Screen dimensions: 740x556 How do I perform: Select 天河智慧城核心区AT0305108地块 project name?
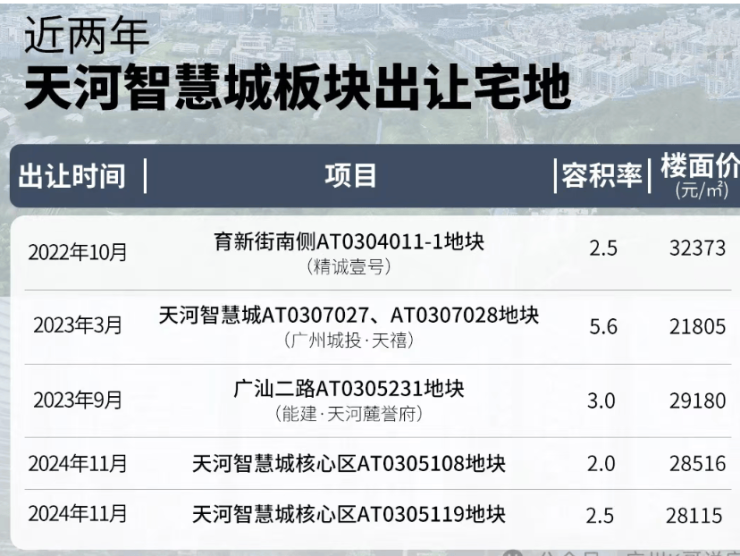coord(349,463)
